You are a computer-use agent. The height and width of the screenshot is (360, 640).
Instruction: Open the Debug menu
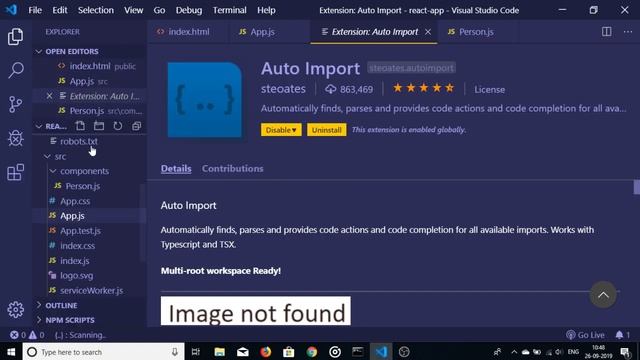pyautogui.click(x=189, y=10)
